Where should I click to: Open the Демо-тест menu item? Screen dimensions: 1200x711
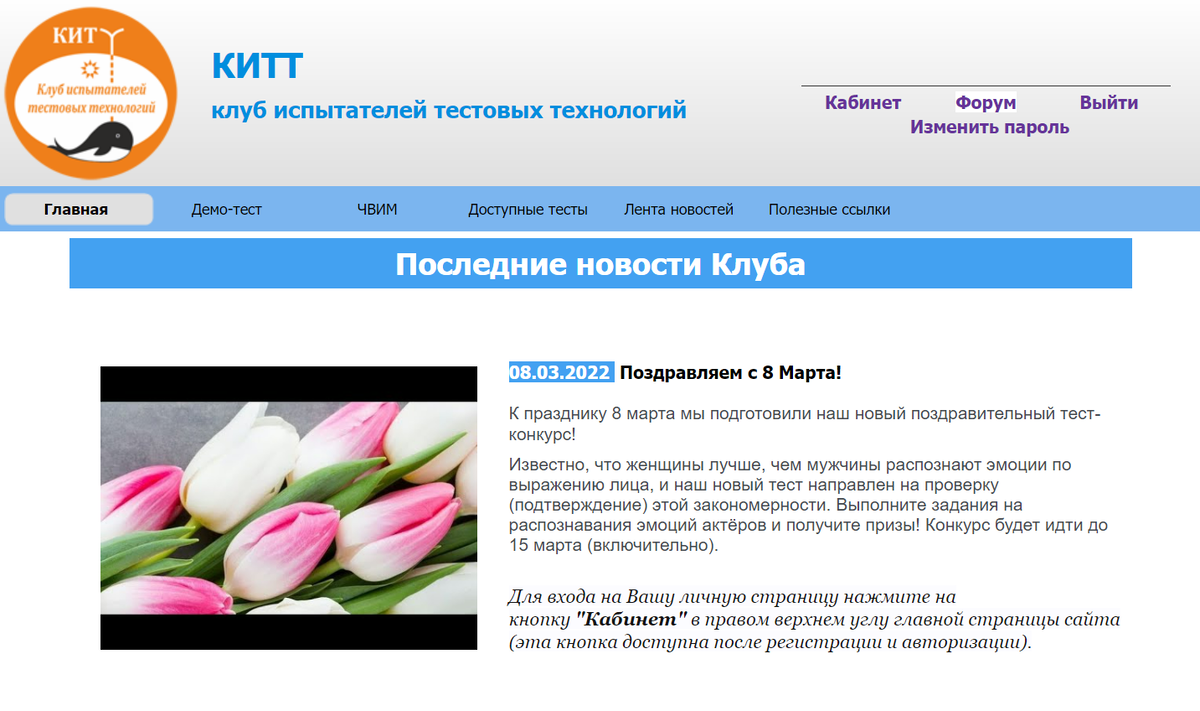pos(227,210)
